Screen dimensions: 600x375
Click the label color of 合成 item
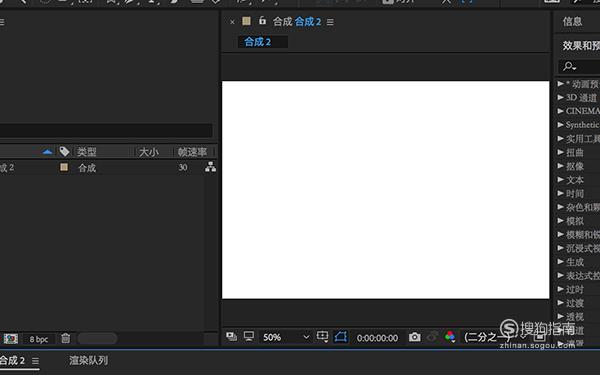64,167
